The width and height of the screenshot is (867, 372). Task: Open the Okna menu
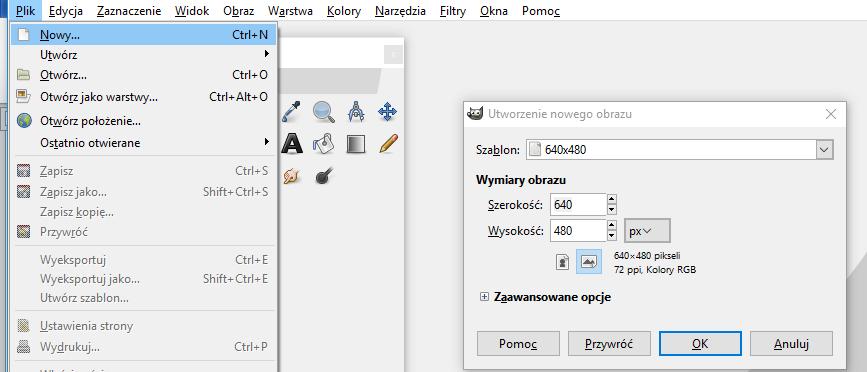(x=494, y=11)
